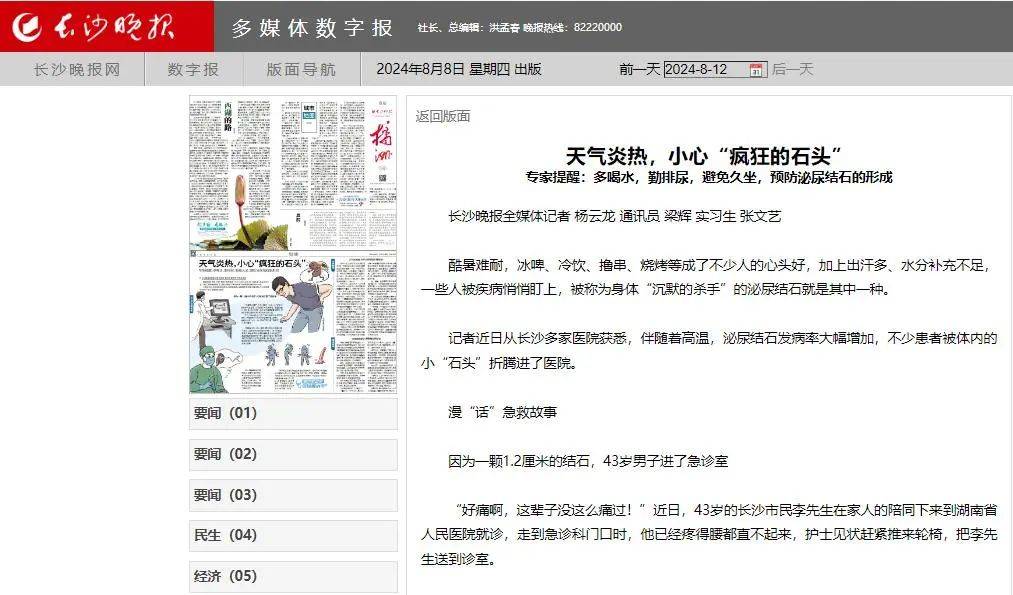Open the 民生 (04) section
The width and height of the screenshot is (1013, 595).
tap(292, 536)
